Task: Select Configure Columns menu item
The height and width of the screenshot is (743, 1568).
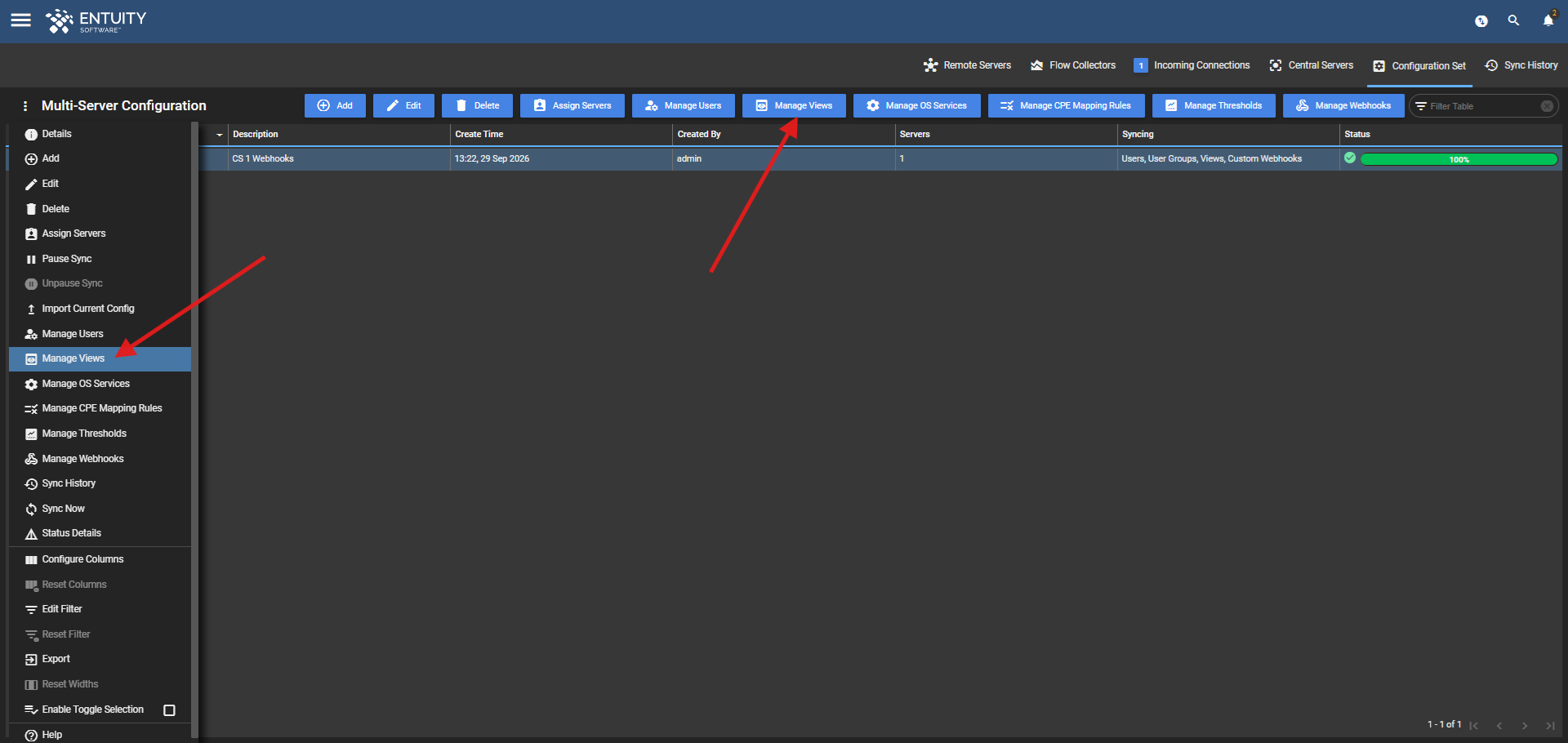Action: pyautogui.click(x=100, y=559)
